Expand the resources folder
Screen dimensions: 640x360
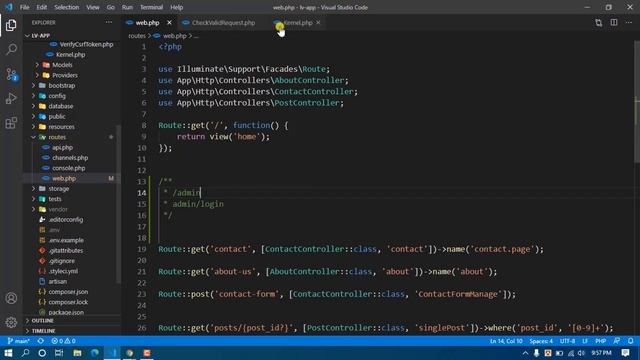point(61,127)
